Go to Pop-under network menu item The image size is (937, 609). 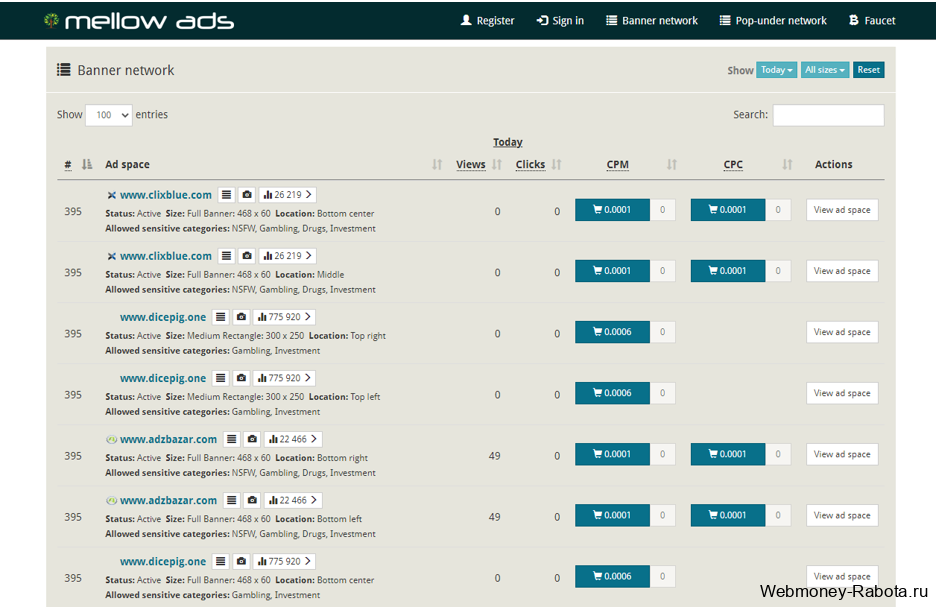tap(773, 20)
